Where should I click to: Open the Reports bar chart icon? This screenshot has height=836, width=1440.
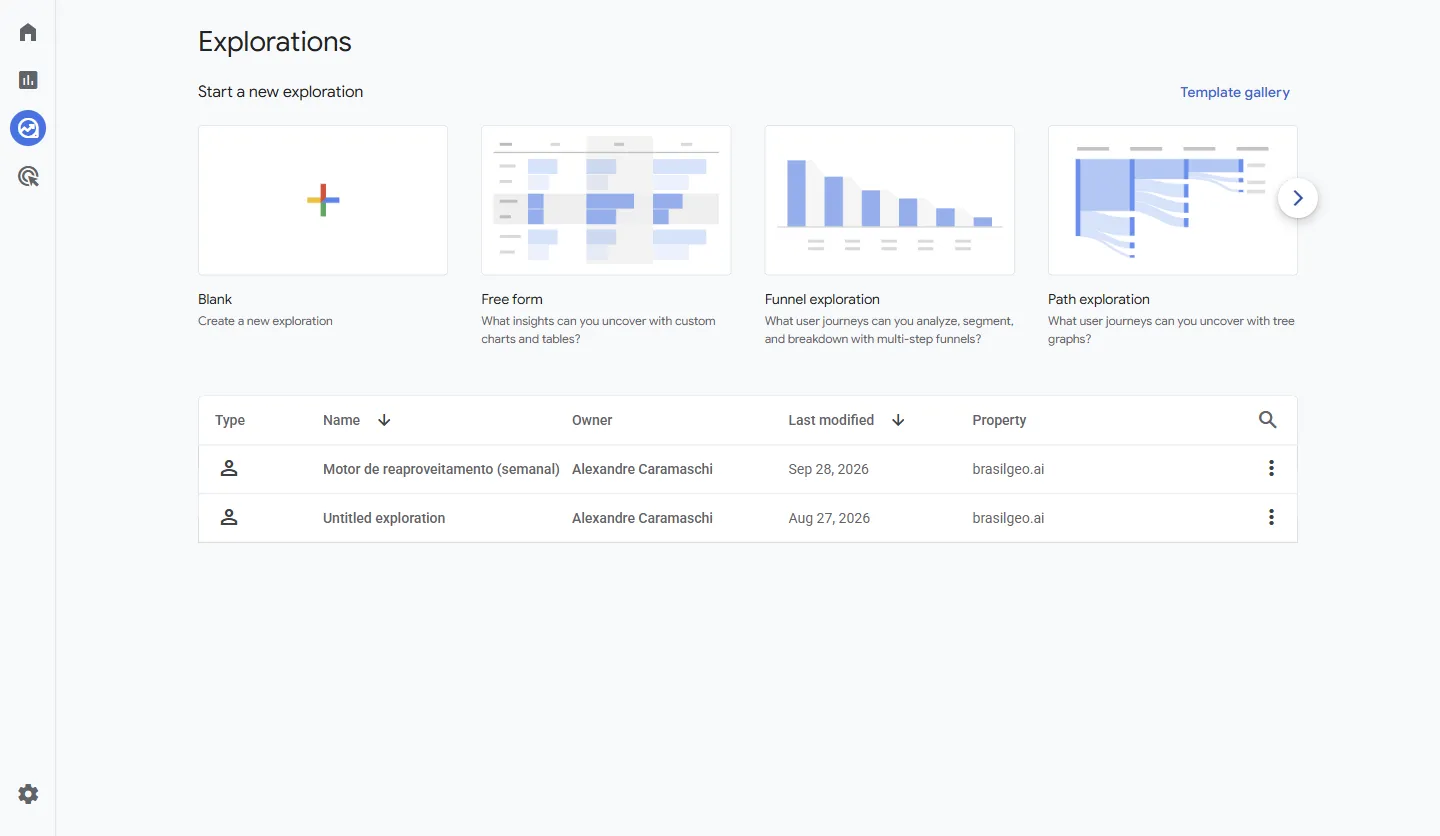coord(28,80)
